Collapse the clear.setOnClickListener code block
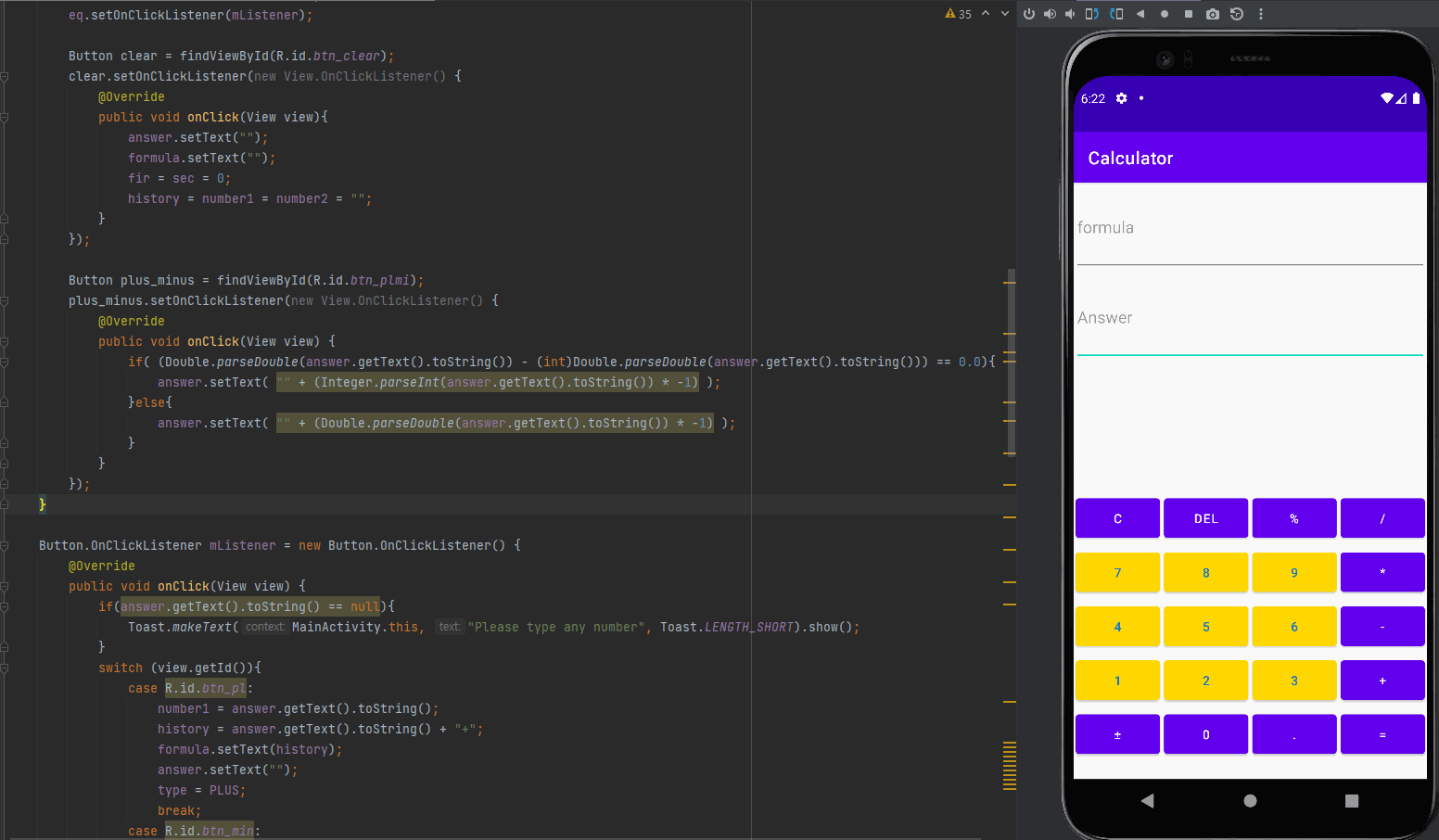The width and height of the screenshot is (1439, 840). (5, 77)
